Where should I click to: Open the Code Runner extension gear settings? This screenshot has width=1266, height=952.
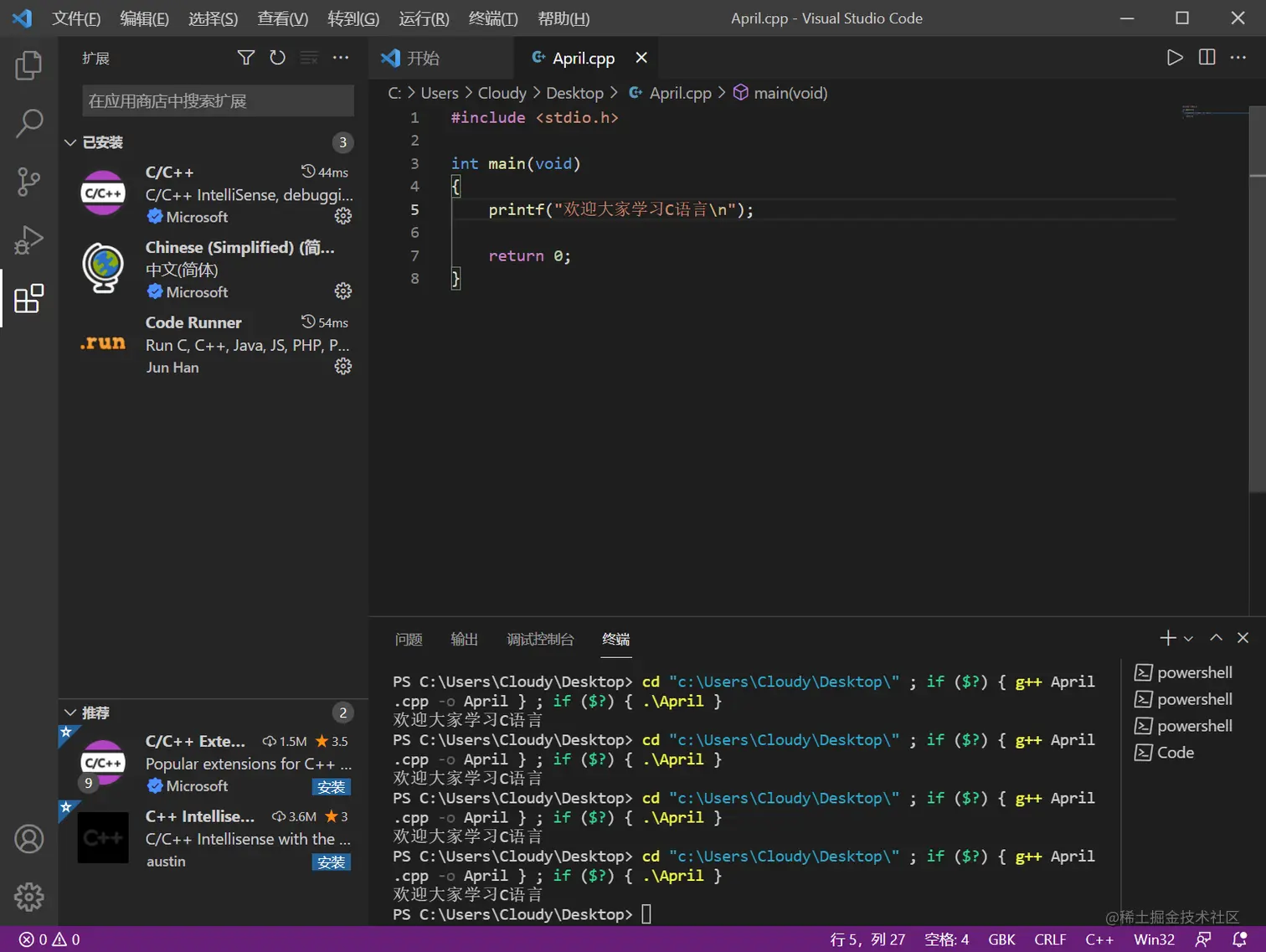[342, 367]
